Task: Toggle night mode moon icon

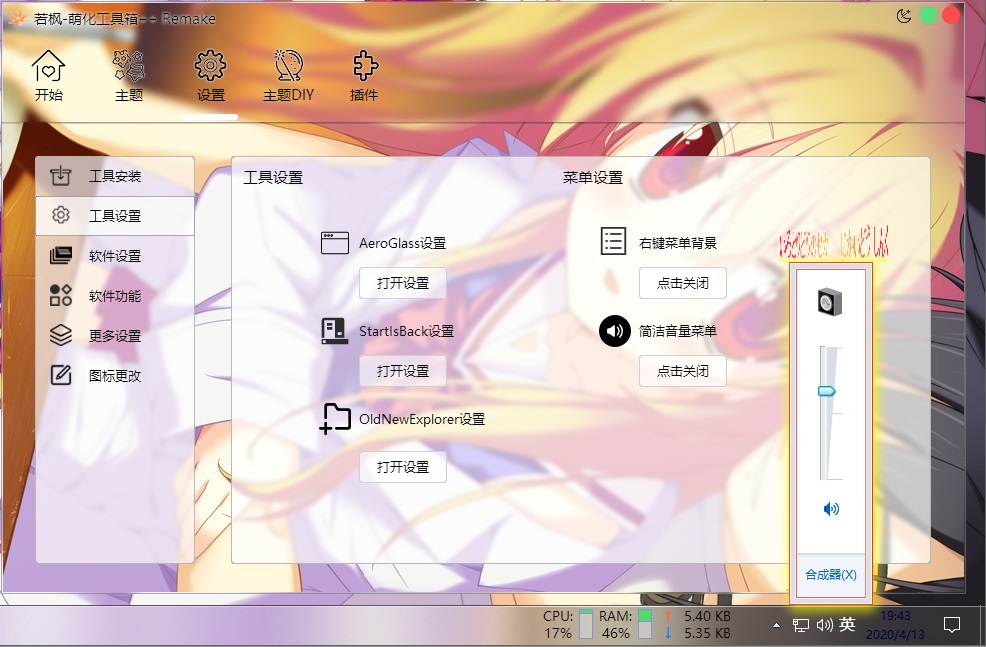Action: [x=904, y=16]
